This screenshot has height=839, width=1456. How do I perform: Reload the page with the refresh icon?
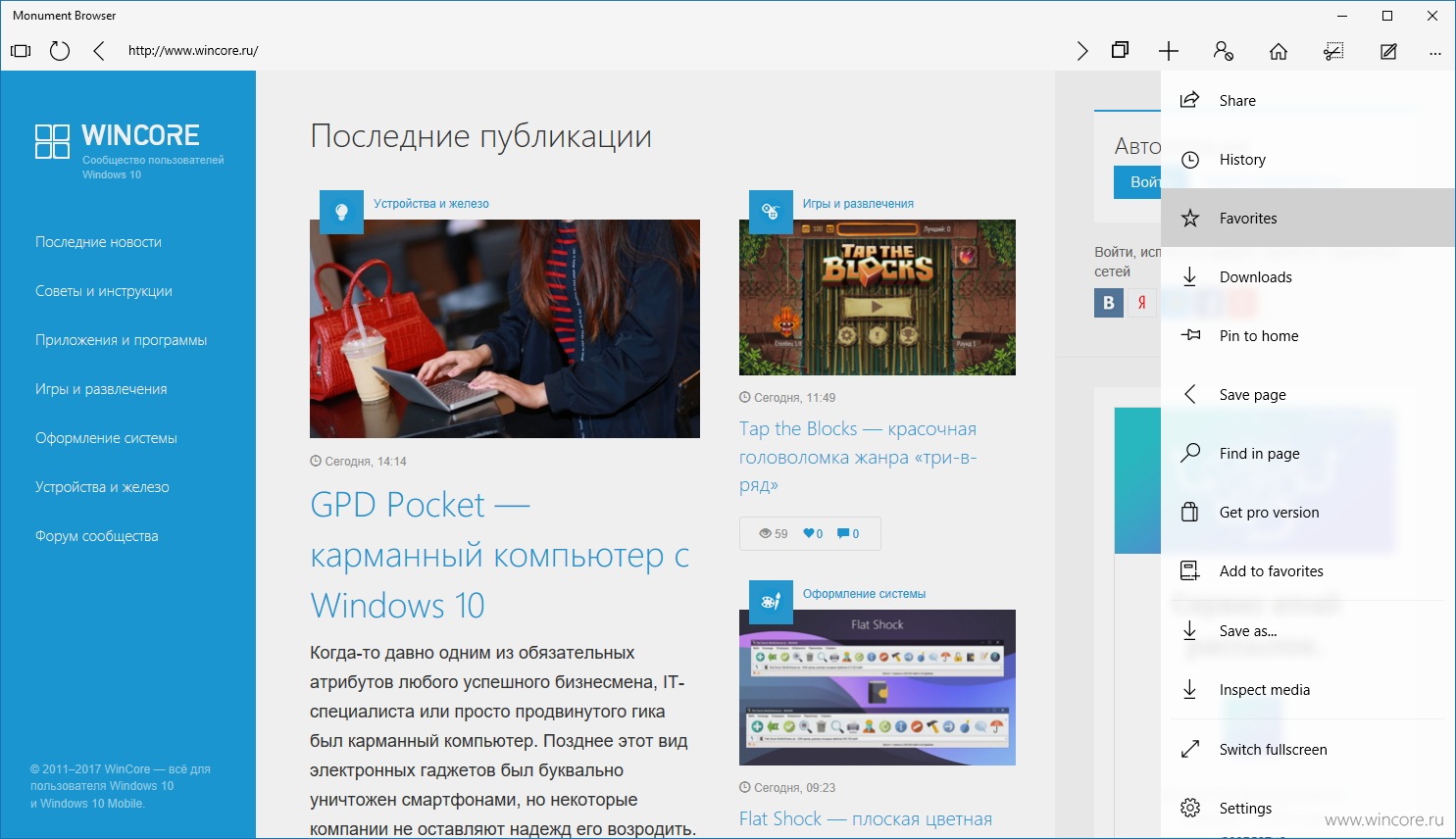(60, 51)
